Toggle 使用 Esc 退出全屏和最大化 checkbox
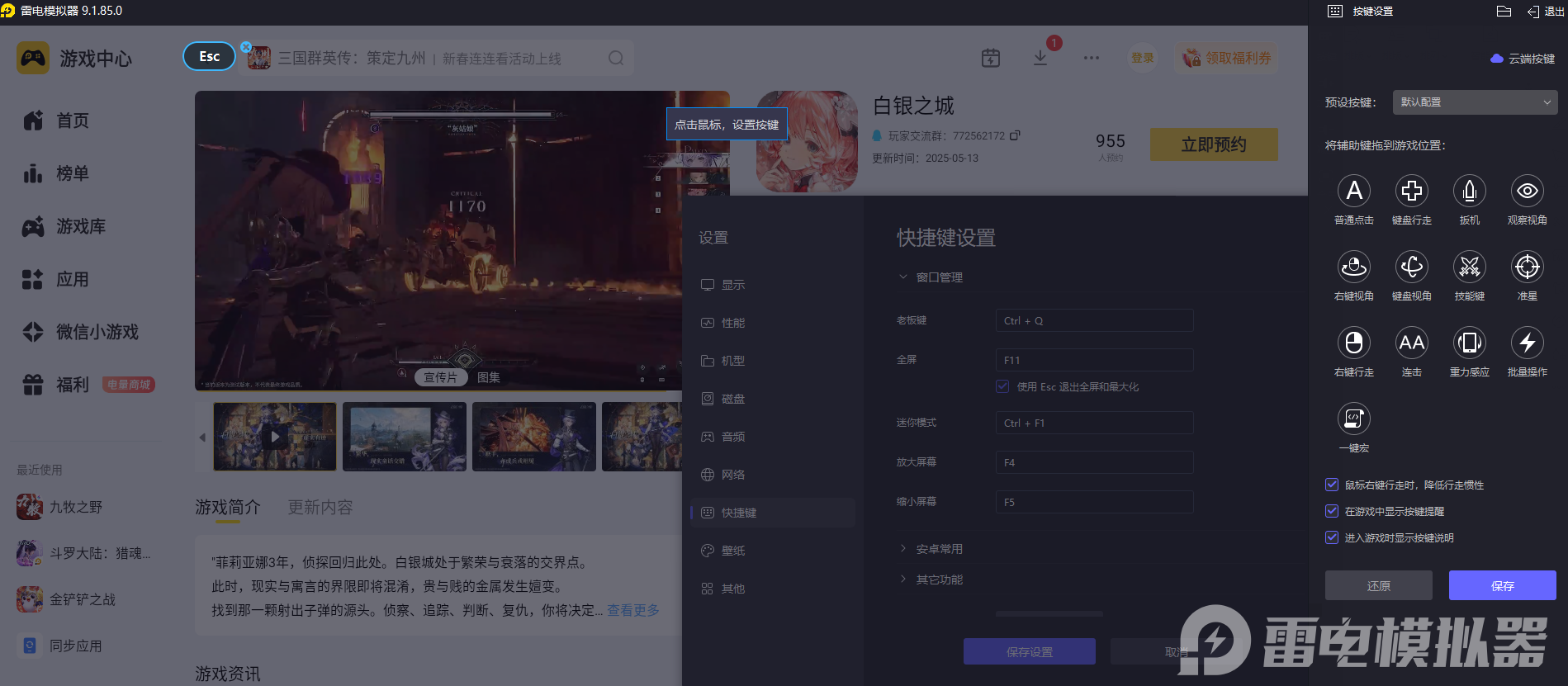Screen dimensions: 1568x686 click(1002, 386)
